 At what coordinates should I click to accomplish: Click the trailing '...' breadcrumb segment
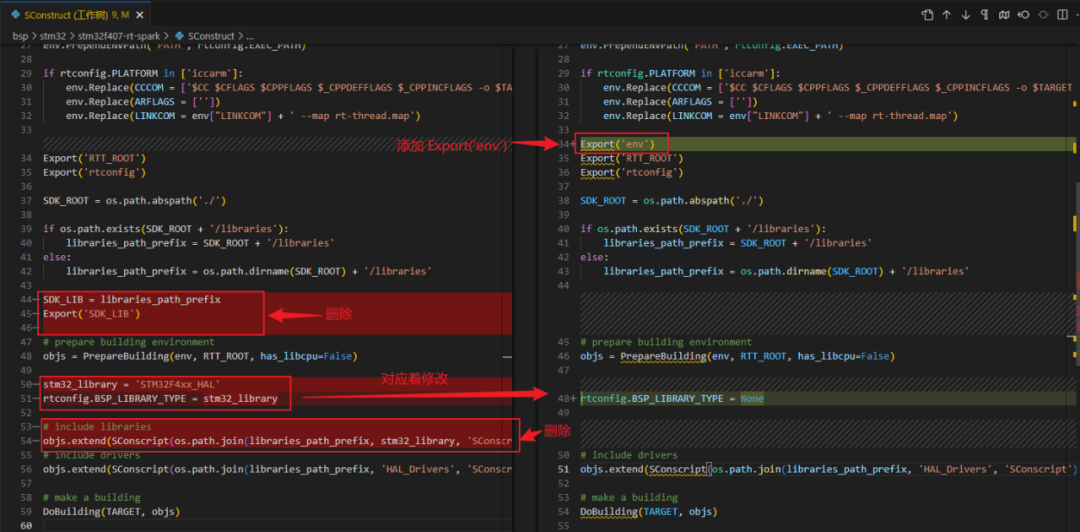coord(250,35)
